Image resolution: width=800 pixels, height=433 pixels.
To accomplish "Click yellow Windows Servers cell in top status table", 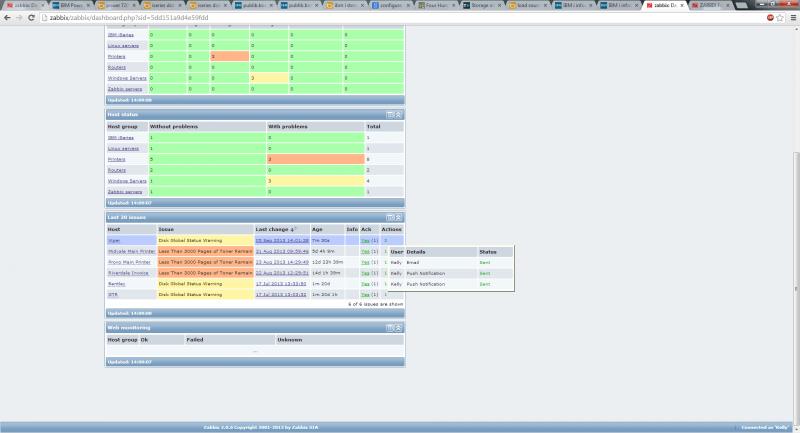I will (269, 78).
